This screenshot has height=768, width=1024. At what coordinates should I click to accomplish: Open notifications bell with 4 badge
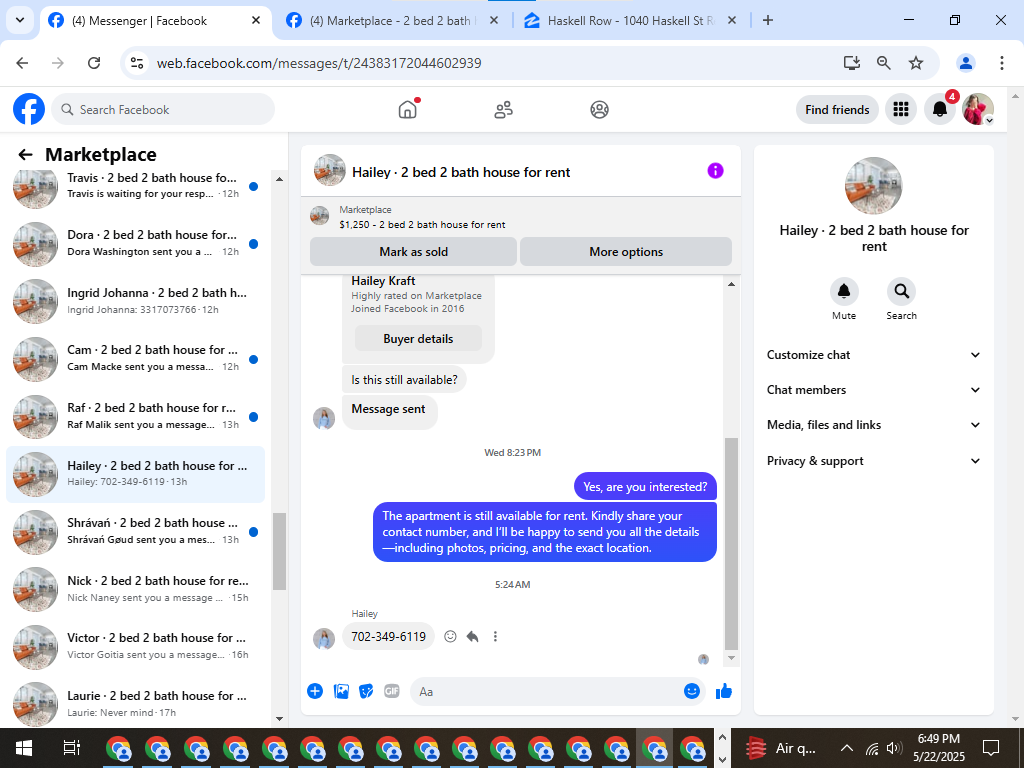tap(940, 109)
